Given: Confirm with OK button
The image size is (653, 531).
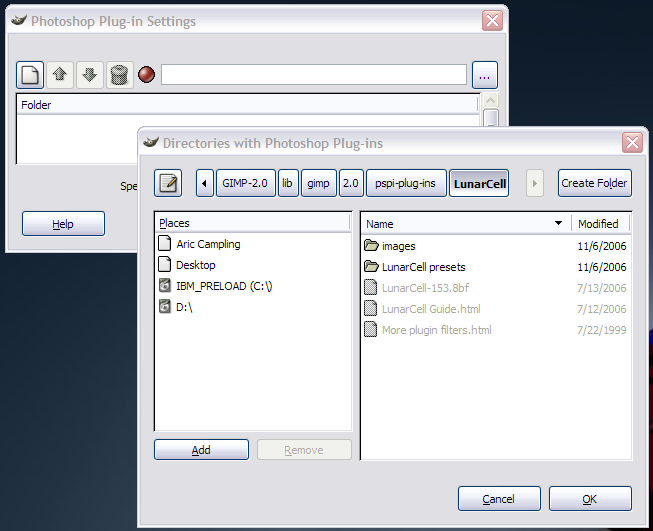Looking at the screenshot, I should click(x=590, y=499).
